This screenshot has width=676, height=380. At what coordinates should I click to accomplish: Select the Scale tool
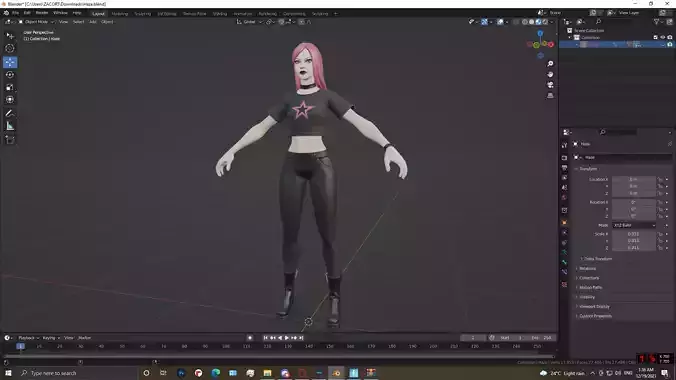10,87
